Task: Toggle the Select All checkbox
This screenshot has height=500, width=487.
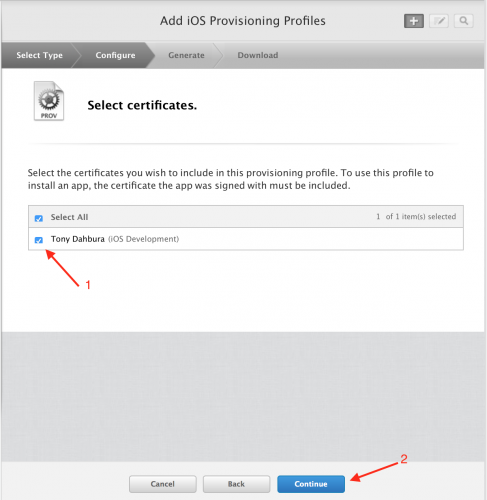Action: 39,218
